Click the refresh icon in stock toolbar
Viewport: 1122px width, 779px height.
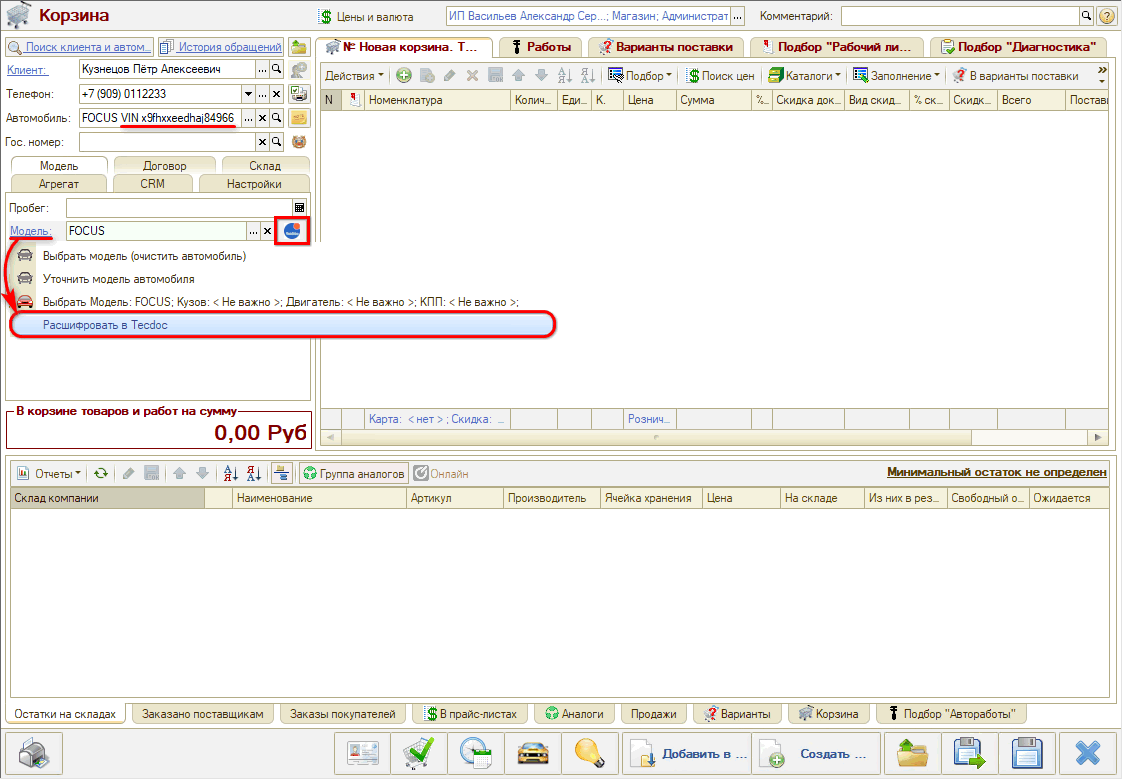(x=101, y=474)
